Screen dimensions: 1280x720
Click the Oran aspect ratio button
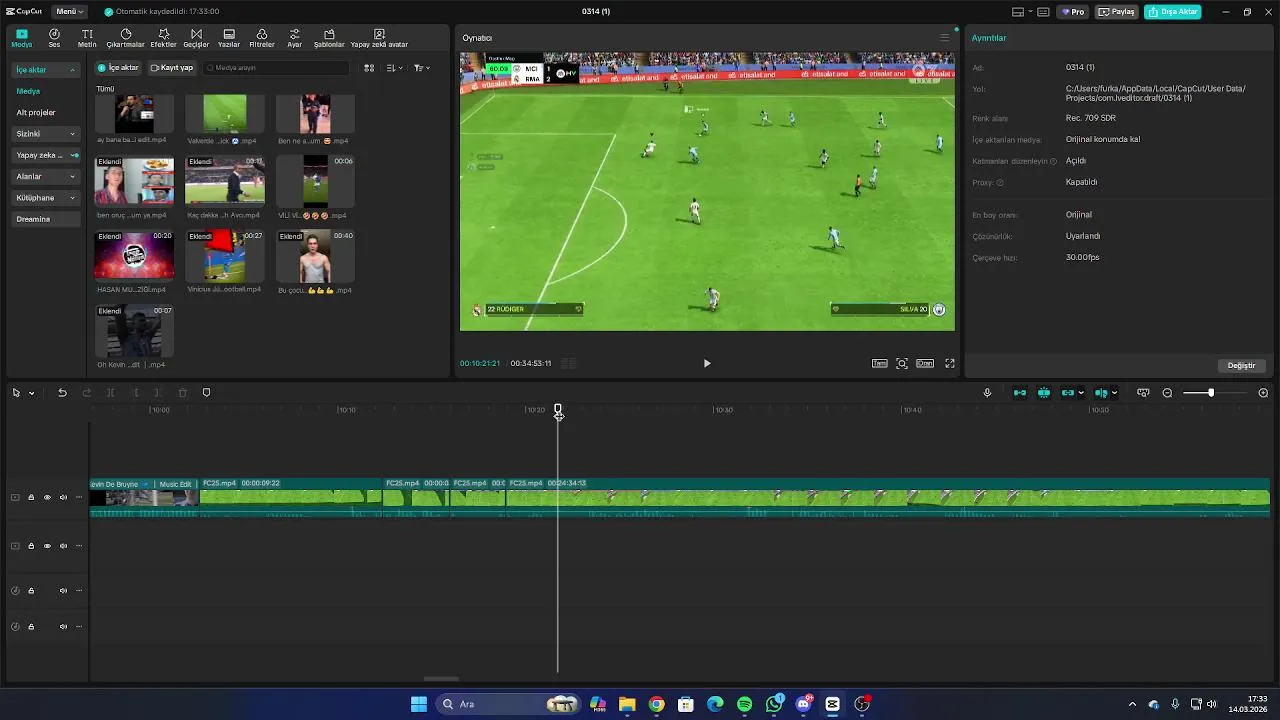click(925, 364)
